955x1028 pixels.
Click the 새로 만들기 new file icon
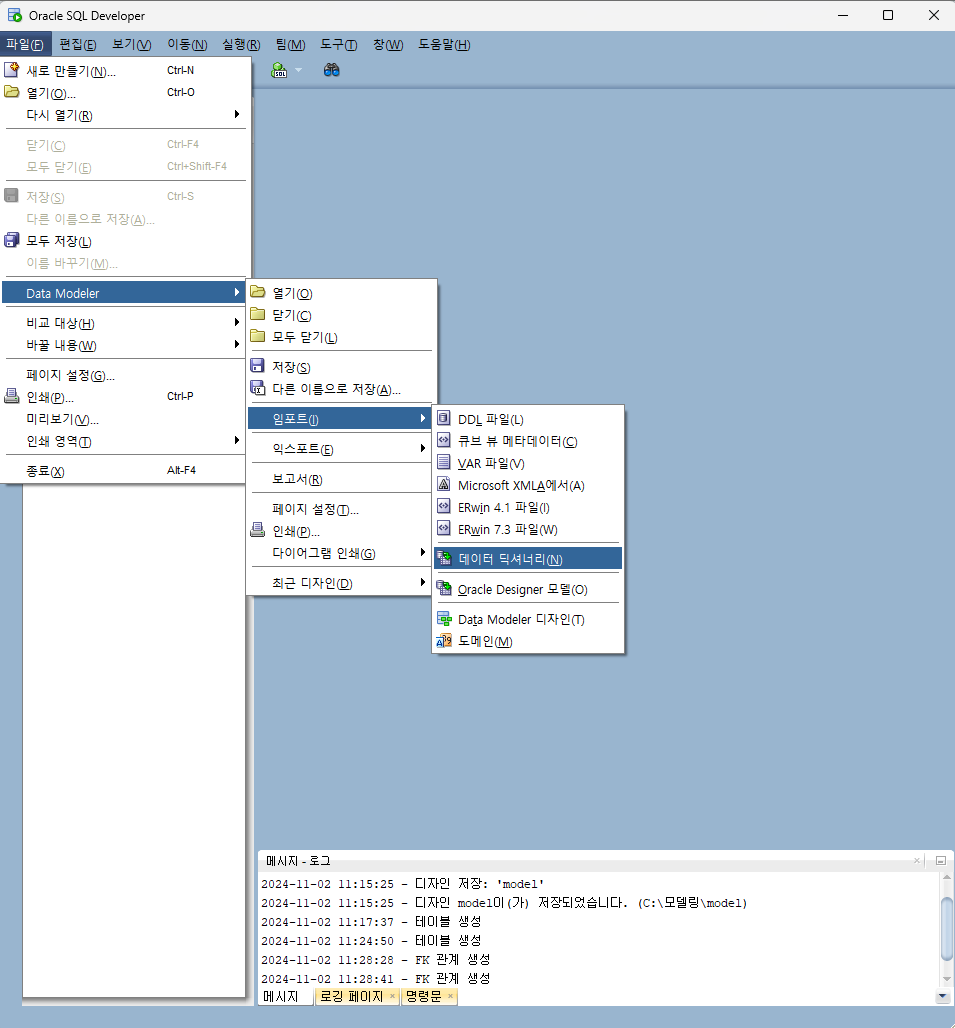[x=12, y=69]
